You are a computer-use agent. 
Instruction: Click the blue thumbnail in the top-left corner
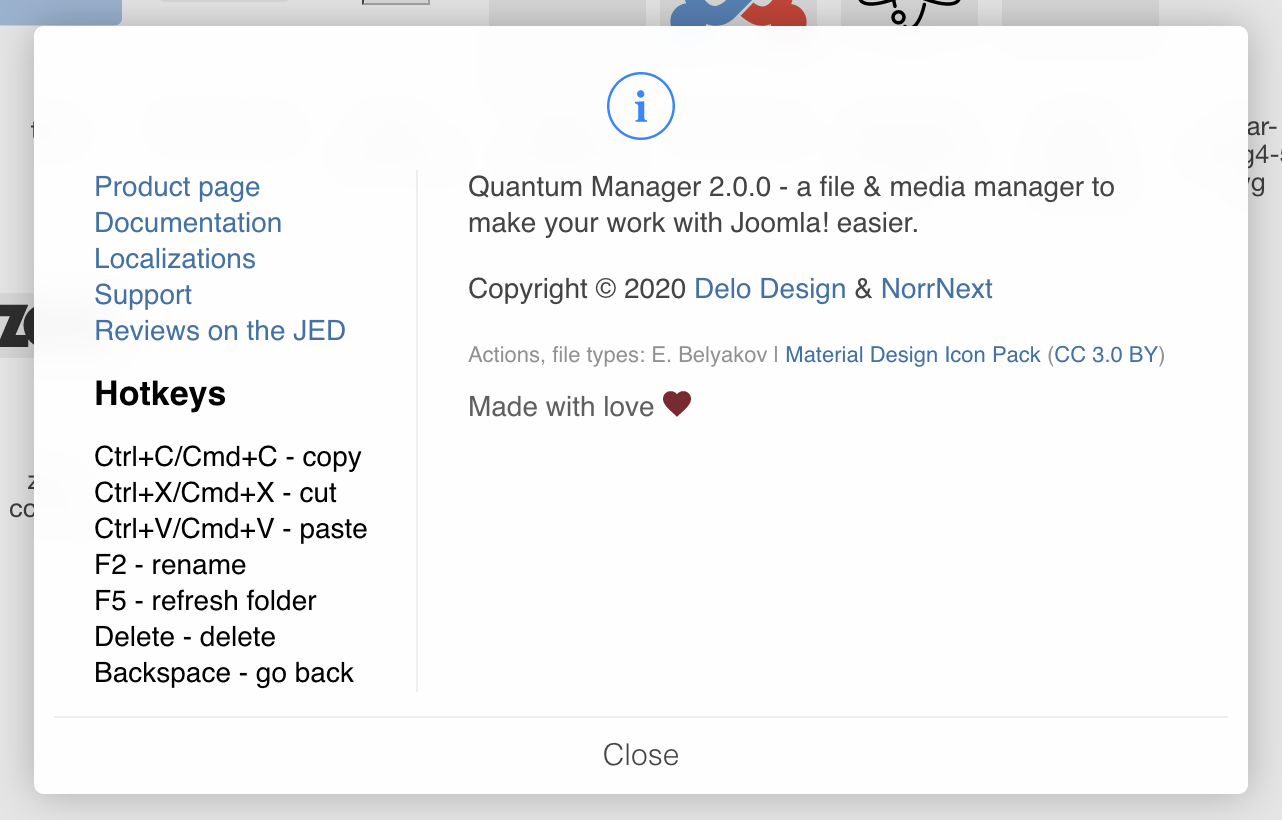[61, 12]
